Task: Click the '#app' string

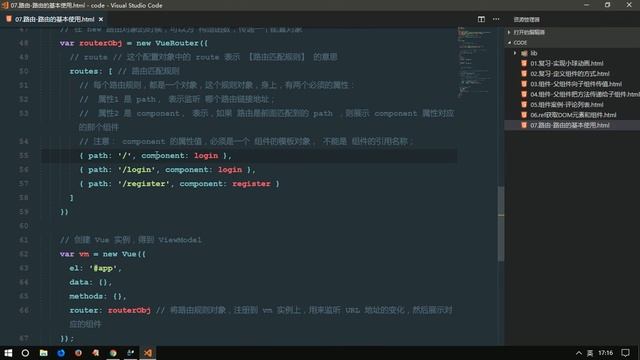Action: [103, 268]
